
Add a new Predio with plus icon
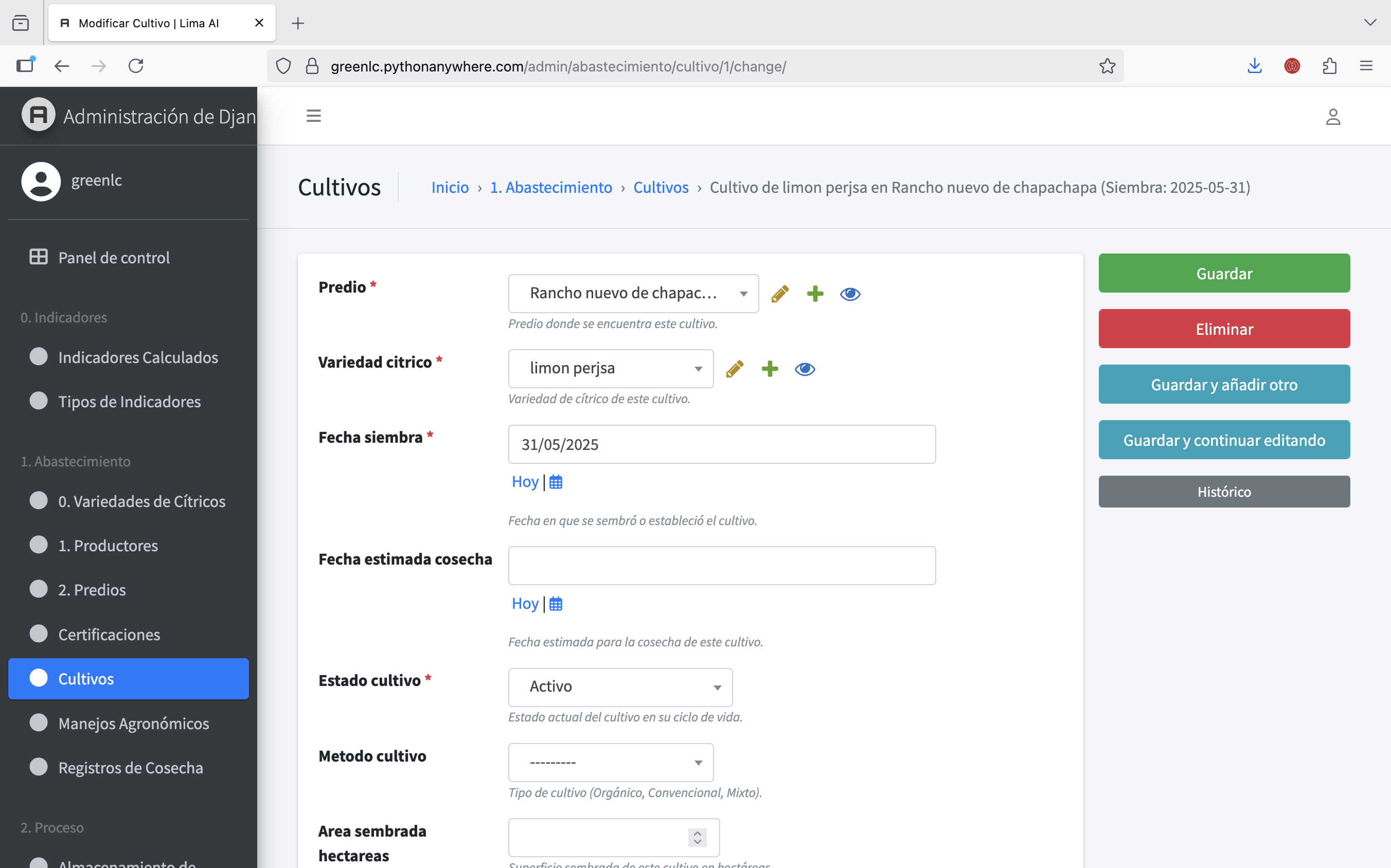(814, 294)
